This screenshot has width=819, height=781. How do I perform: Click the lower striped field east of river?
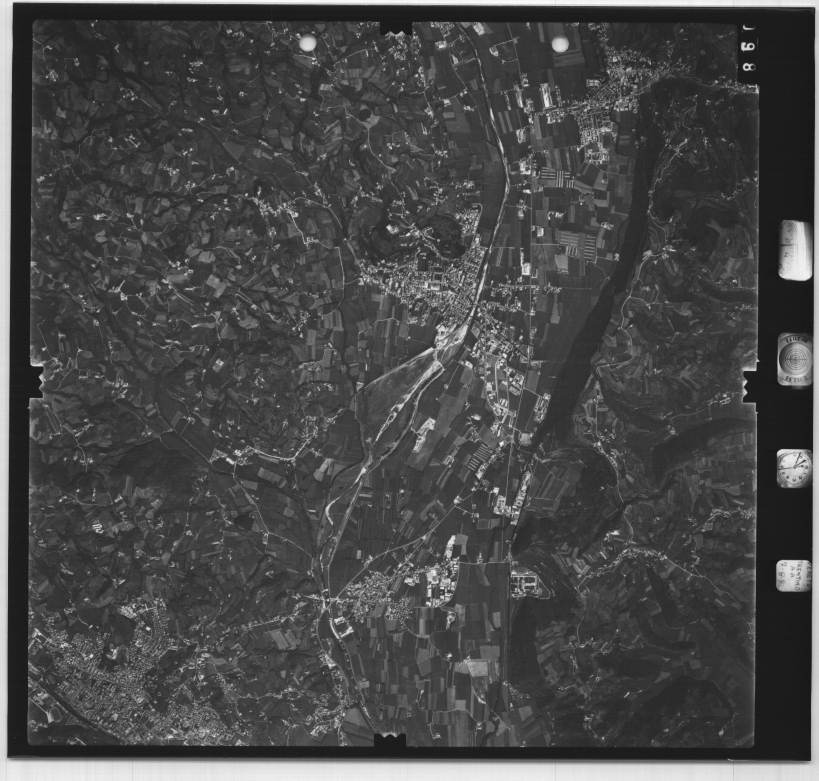[480, 456]
